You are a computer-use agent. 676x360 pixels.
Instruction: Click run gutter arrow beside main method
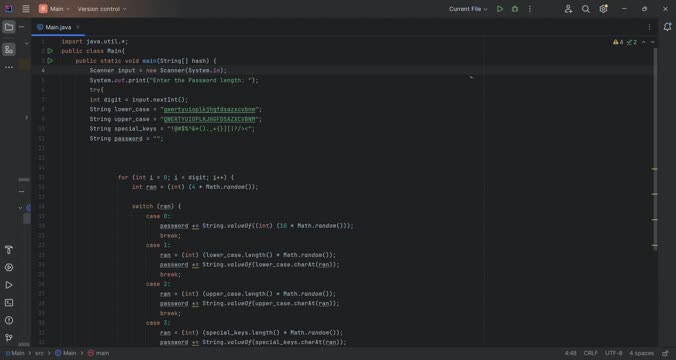point(50,61)
